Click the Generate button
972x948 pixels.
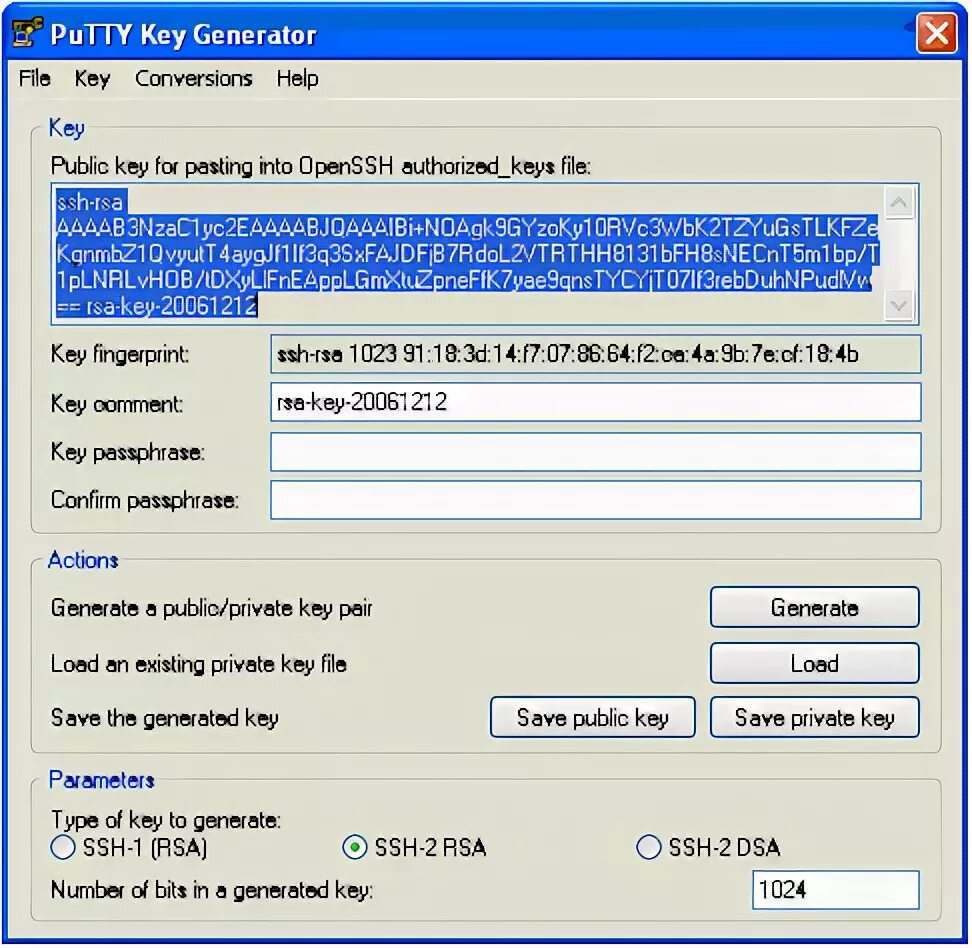[815, 608]
